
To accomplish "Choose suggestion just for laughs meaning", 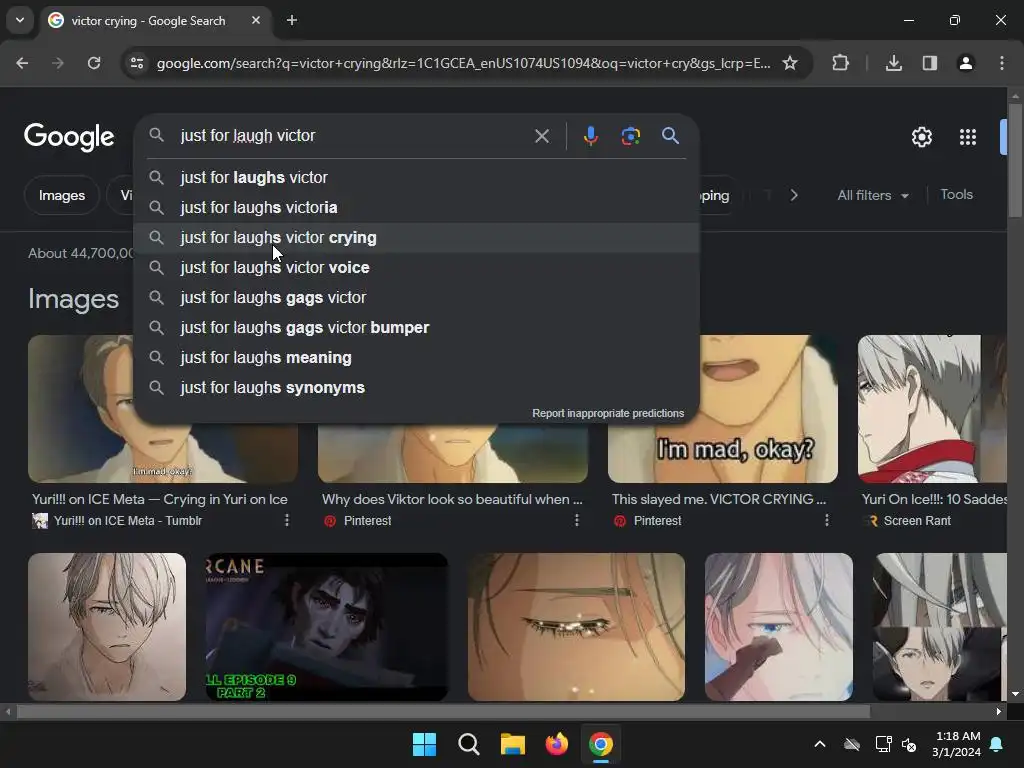I will pos(417,358).
